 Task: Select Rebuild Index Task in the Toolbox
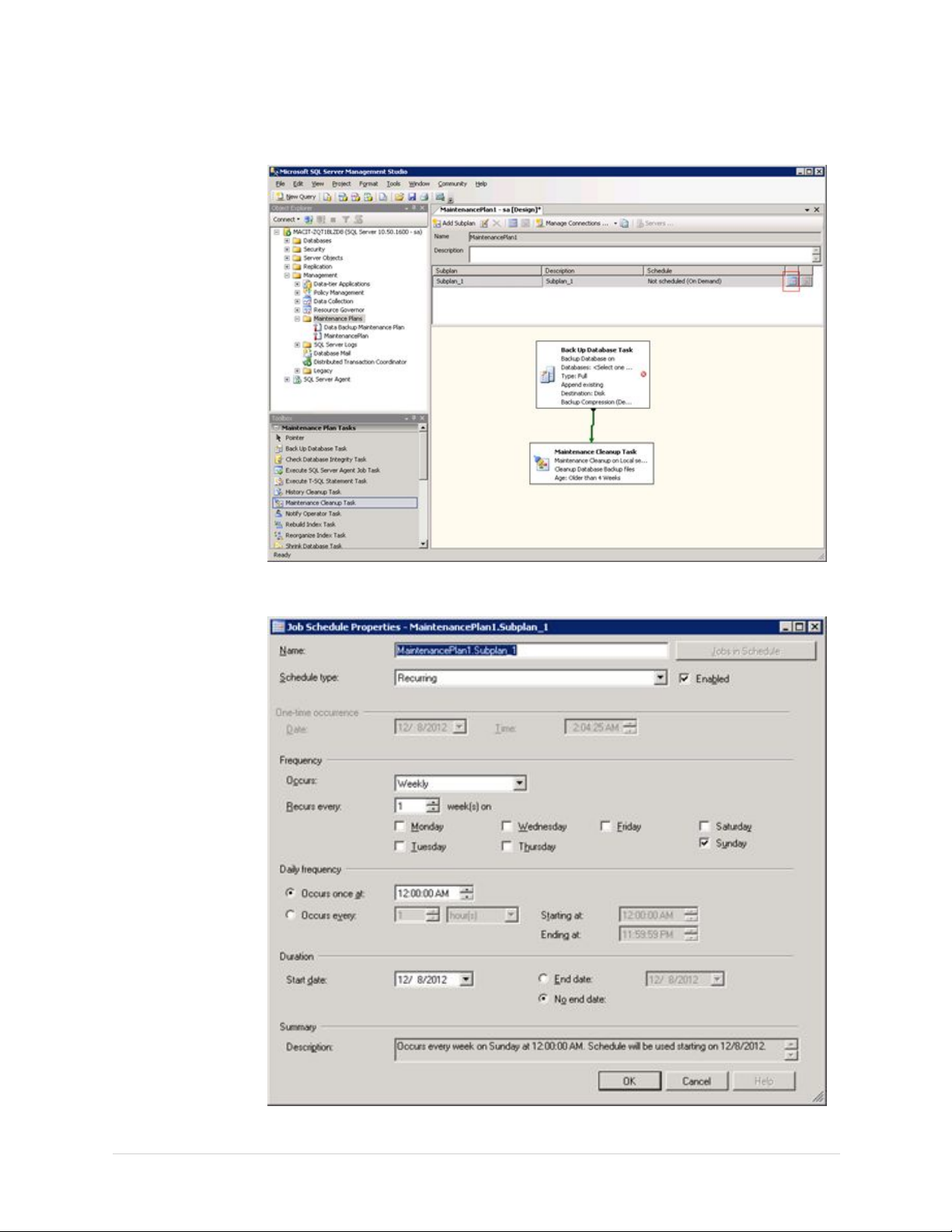click(x=310, y=525)
